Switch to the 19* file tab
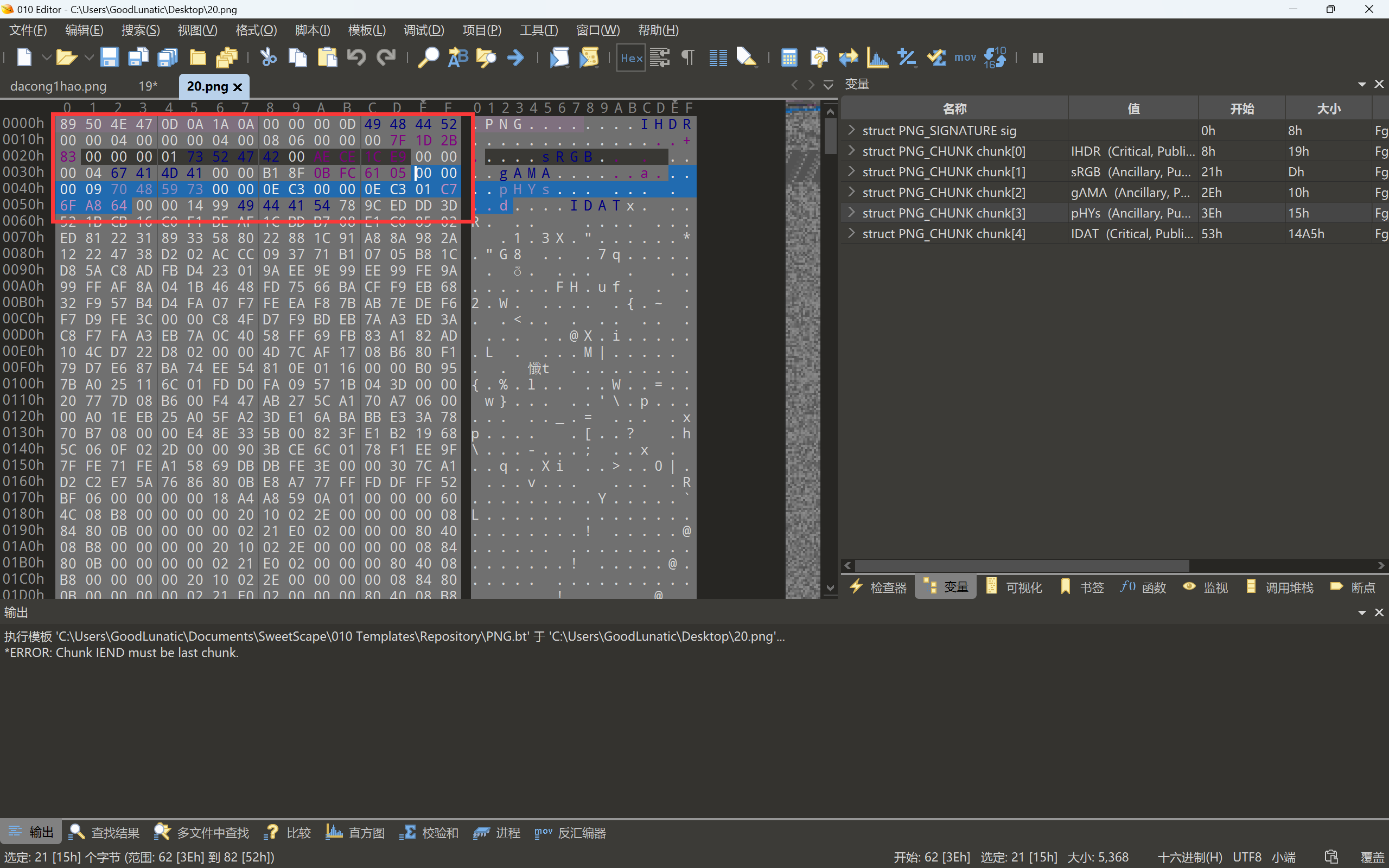 [x=148, y=86]
